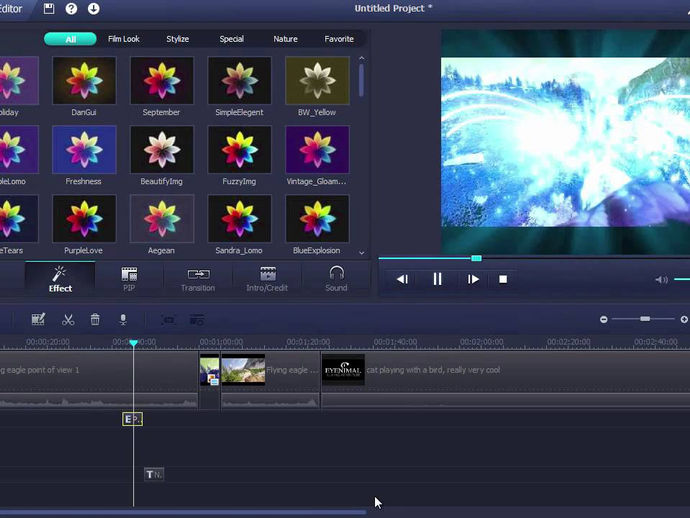Choose the Sandra_Lomo effect
The height and width of the screenshot is (518, 690).
pos(239,219)
